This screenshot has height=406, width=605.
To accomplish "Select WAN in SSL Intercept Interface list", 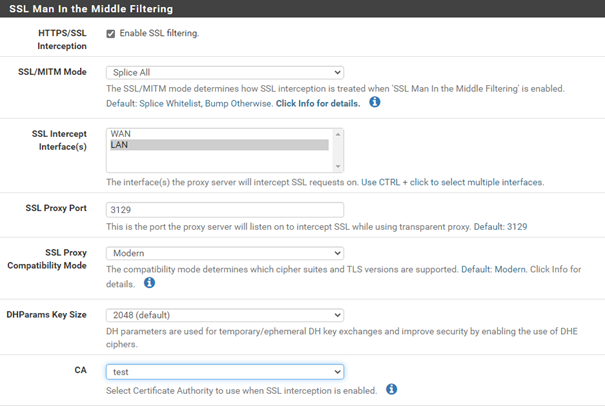I will (219, 134).
